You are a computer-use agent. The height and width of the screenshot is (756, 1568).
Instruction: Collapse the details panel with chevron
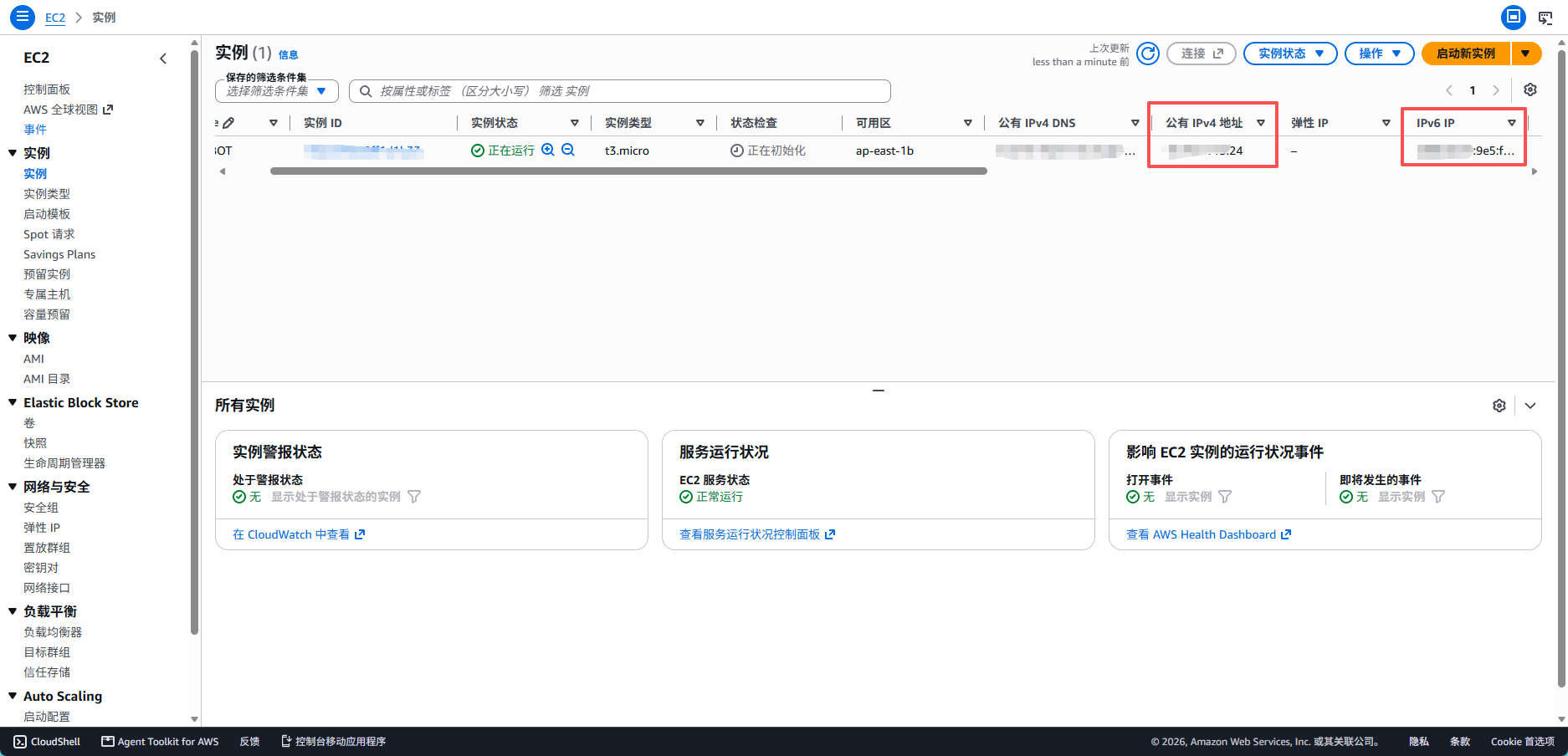click(1530, 406)
